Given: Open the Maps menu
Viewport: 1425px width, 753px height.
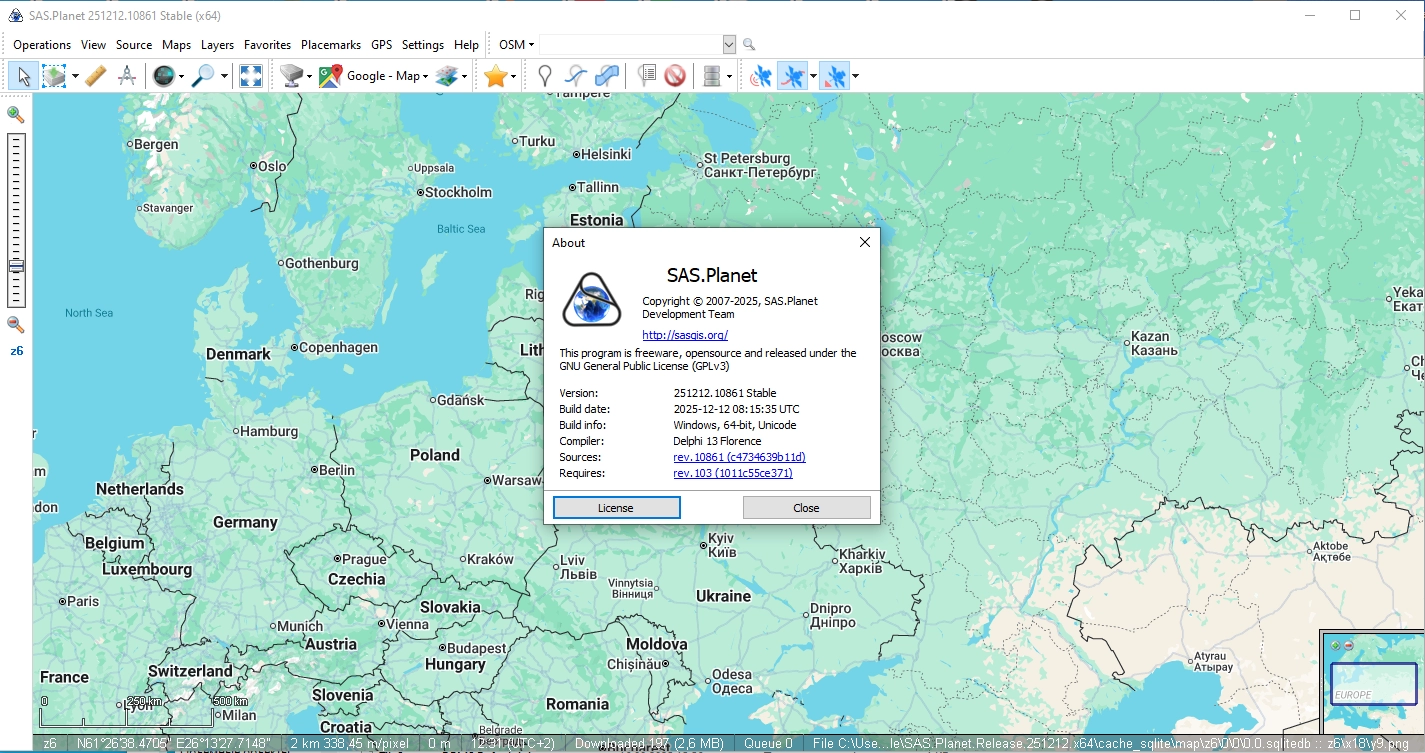Looking at the screenshot, I should [x=176, y=45].
